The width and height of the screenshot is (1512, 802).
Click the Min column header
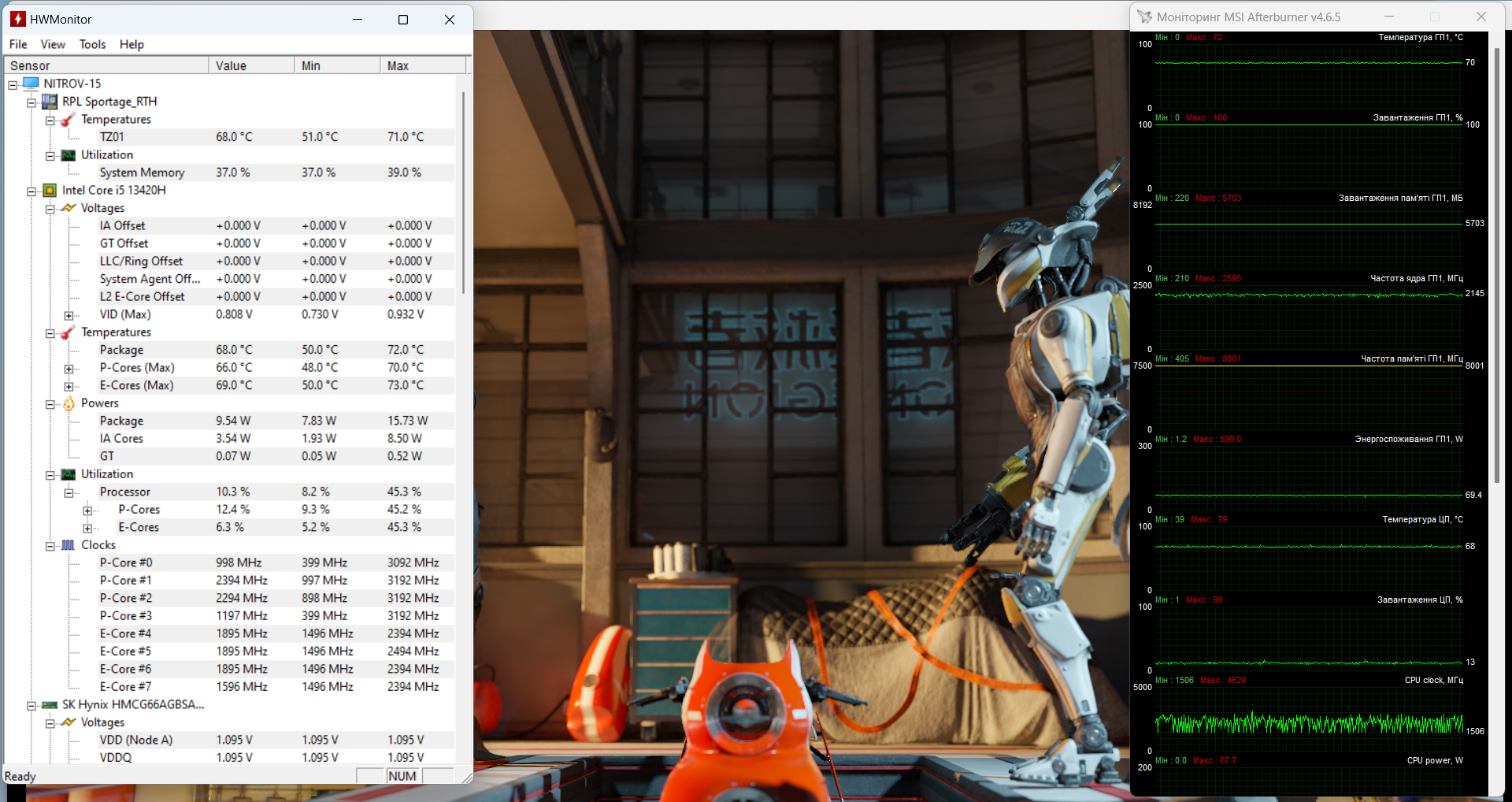click(337, 65)
